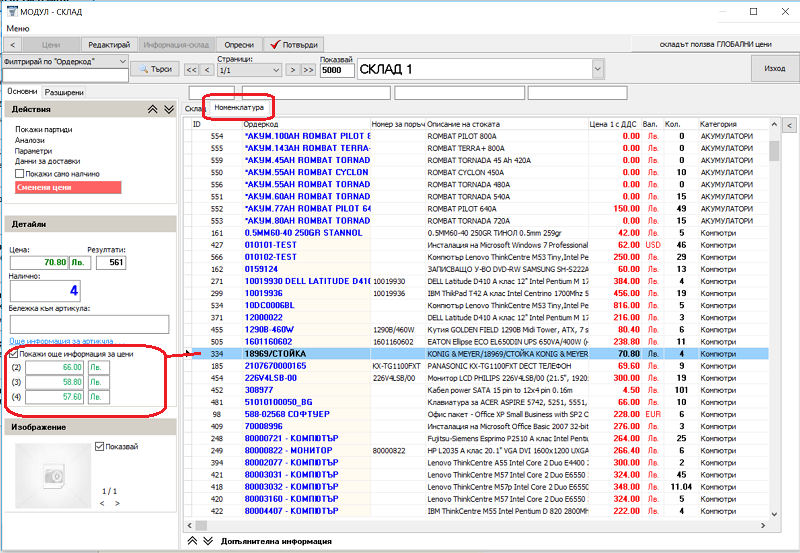Viewport: 800px width, 553px height.
Task: Click Покажи партиди action
Action: (43, 130)
